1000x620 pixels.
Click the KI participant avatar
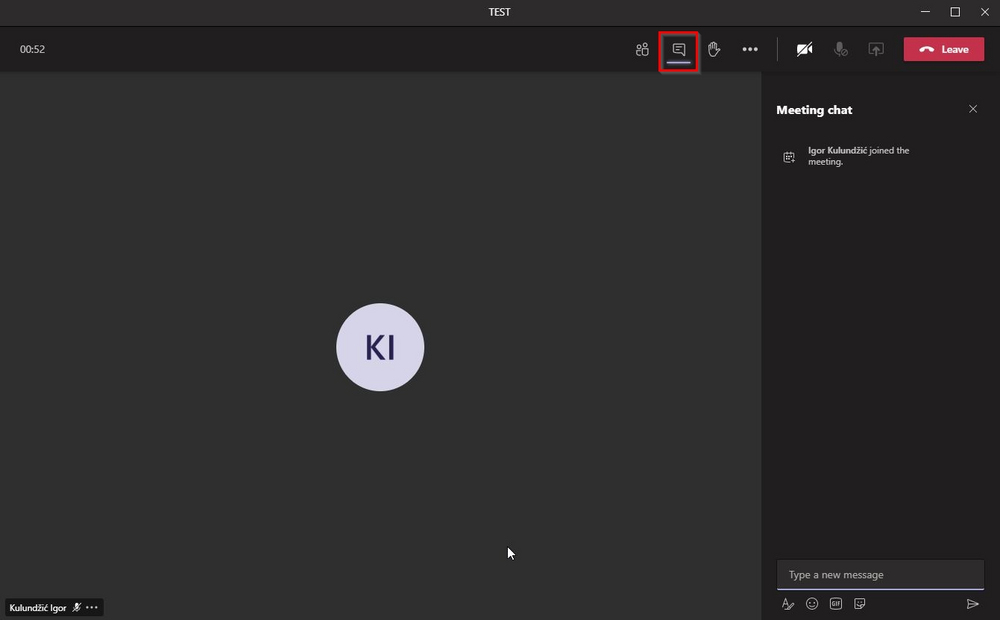[x=380, y=347]
